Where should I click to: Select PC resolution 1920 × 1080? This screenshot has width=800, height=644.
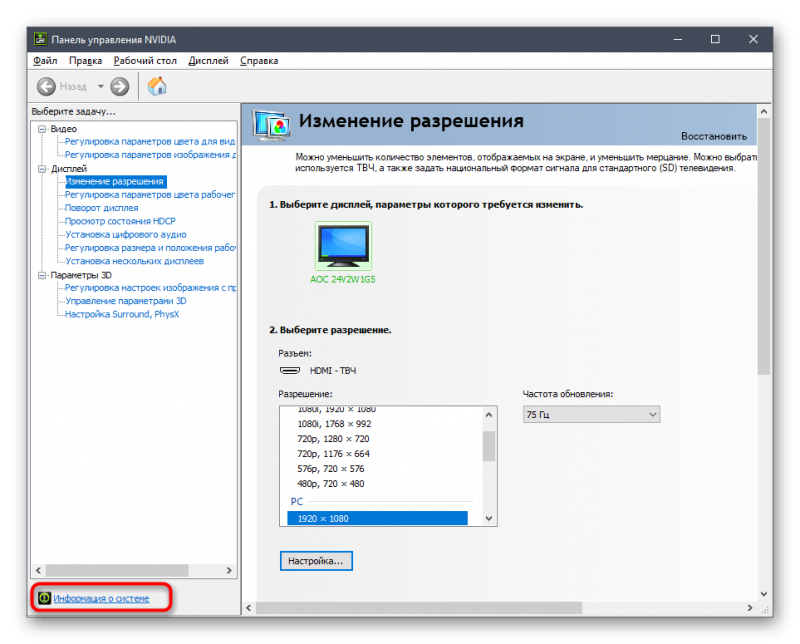coord(377,518)
